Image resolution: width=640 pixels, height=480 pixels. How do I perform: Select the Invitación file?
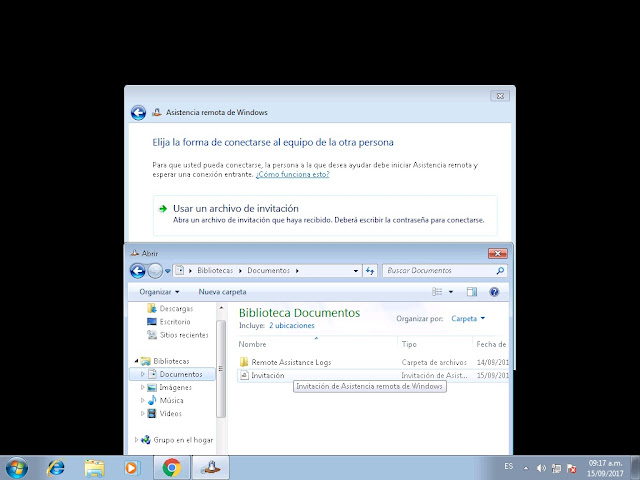(268, 375)
